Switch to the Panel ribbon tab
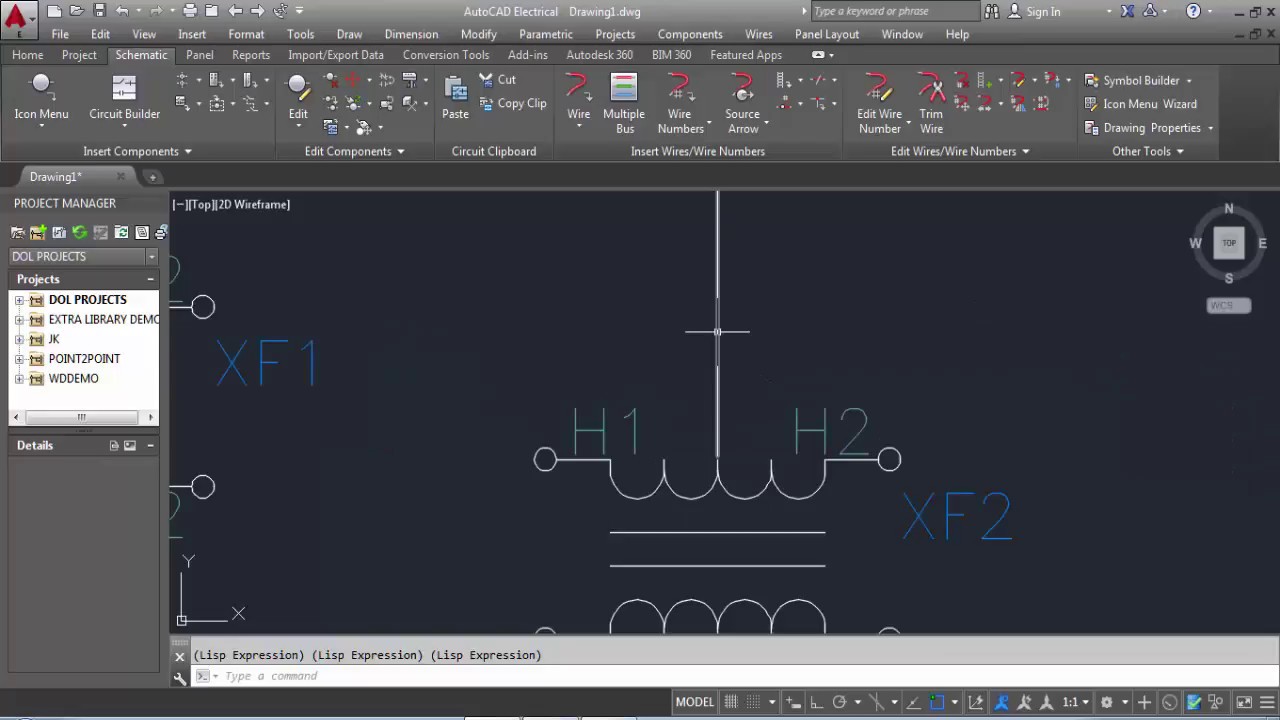 [199, 55]
